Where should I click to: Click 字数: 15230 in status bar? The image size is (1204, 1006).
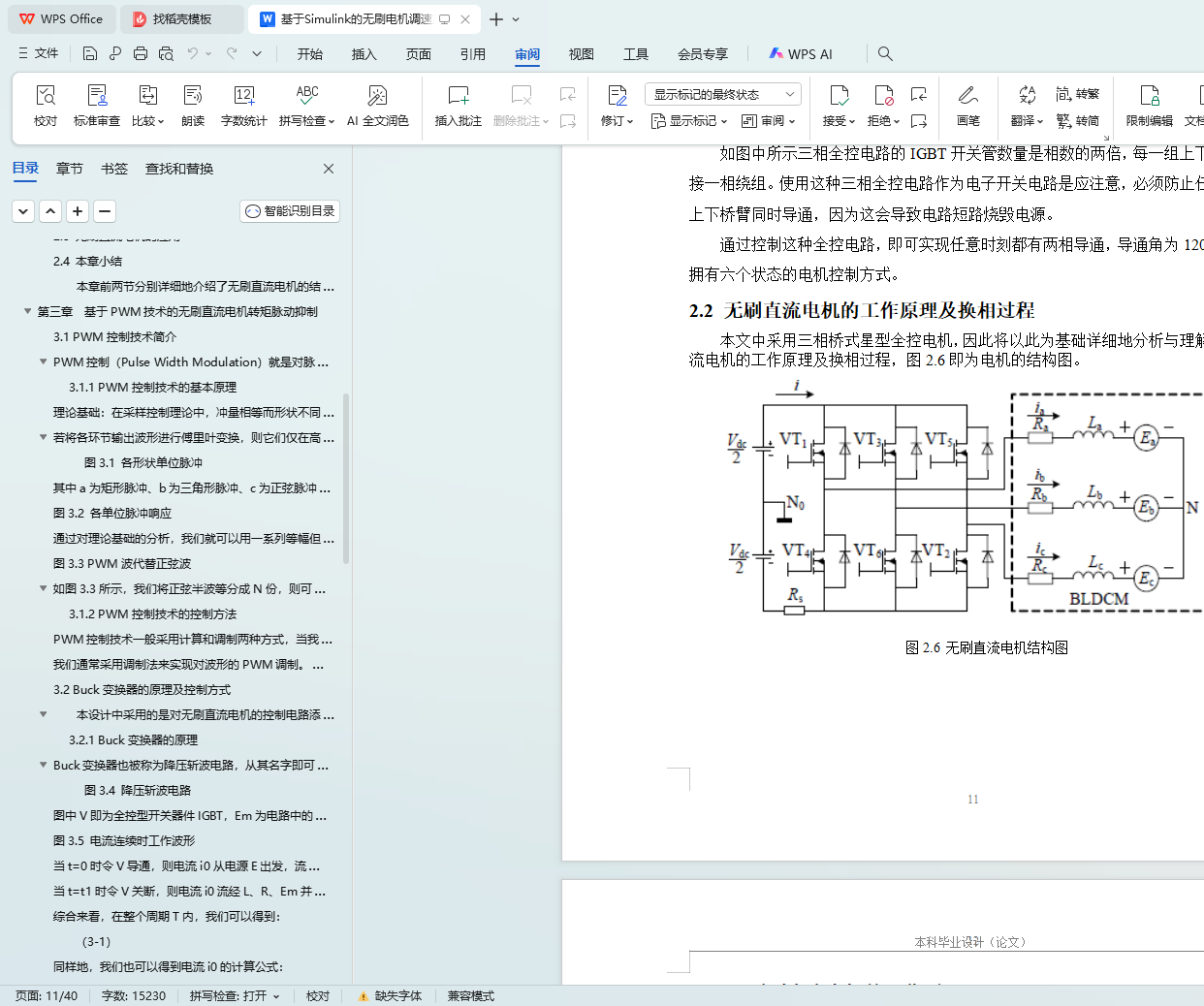coord(134,995)
